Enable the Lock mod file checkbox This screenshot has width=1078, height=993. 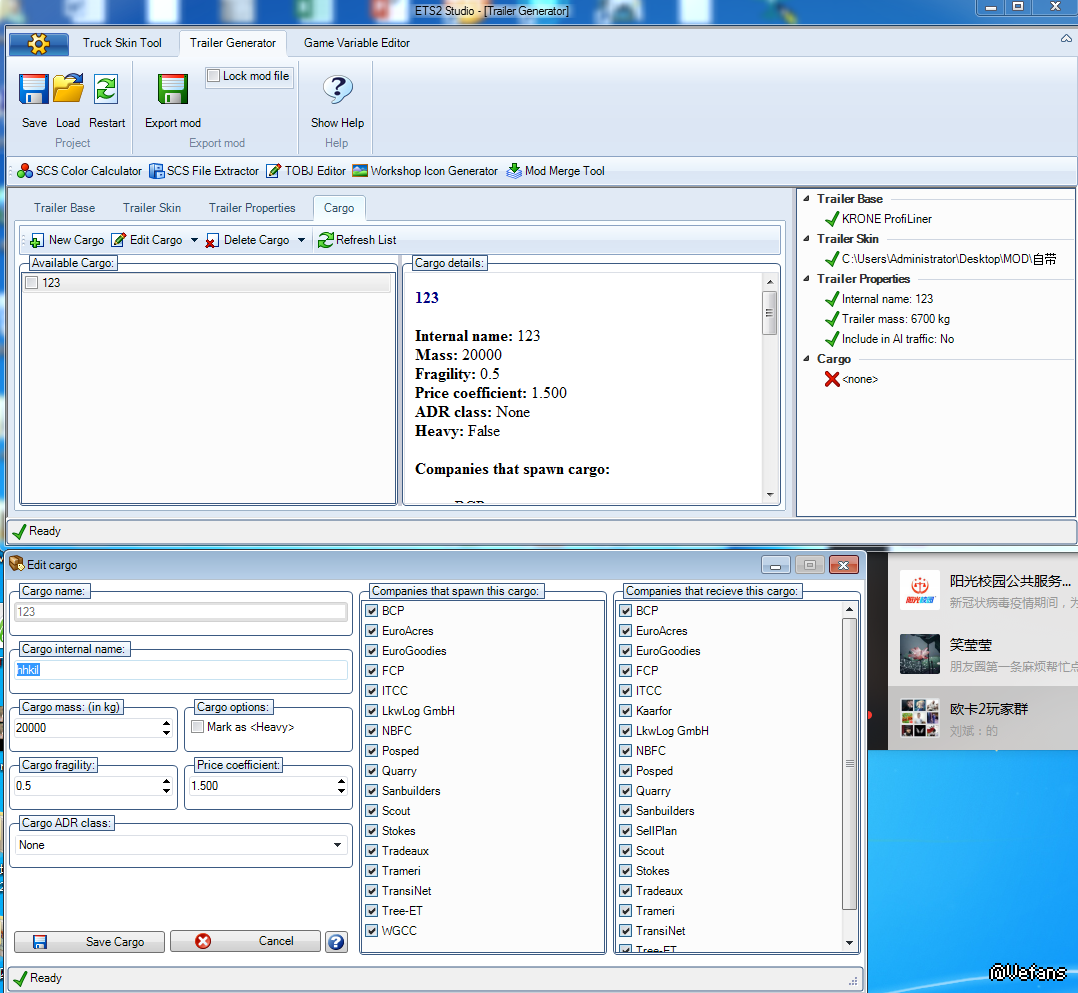214,76
